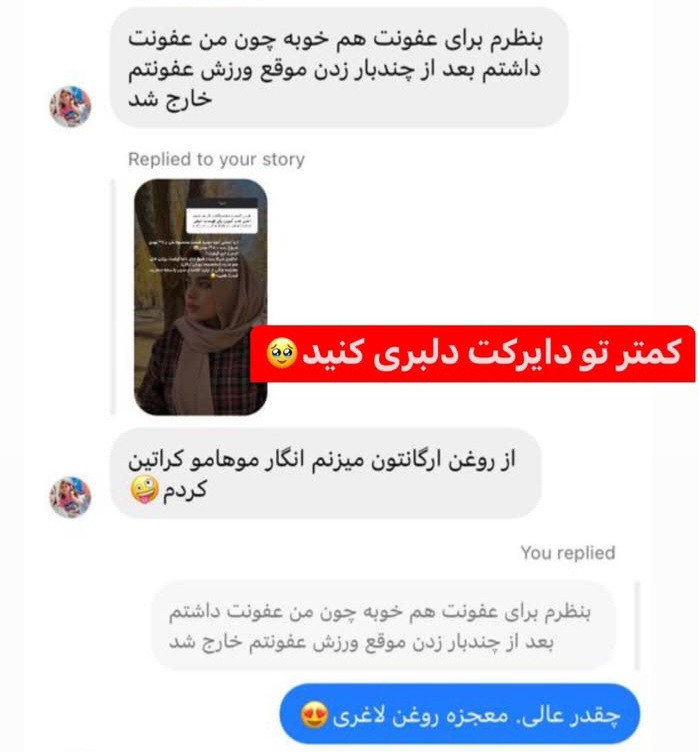Select the first grey bubble about عفونت

pos(339,69)
